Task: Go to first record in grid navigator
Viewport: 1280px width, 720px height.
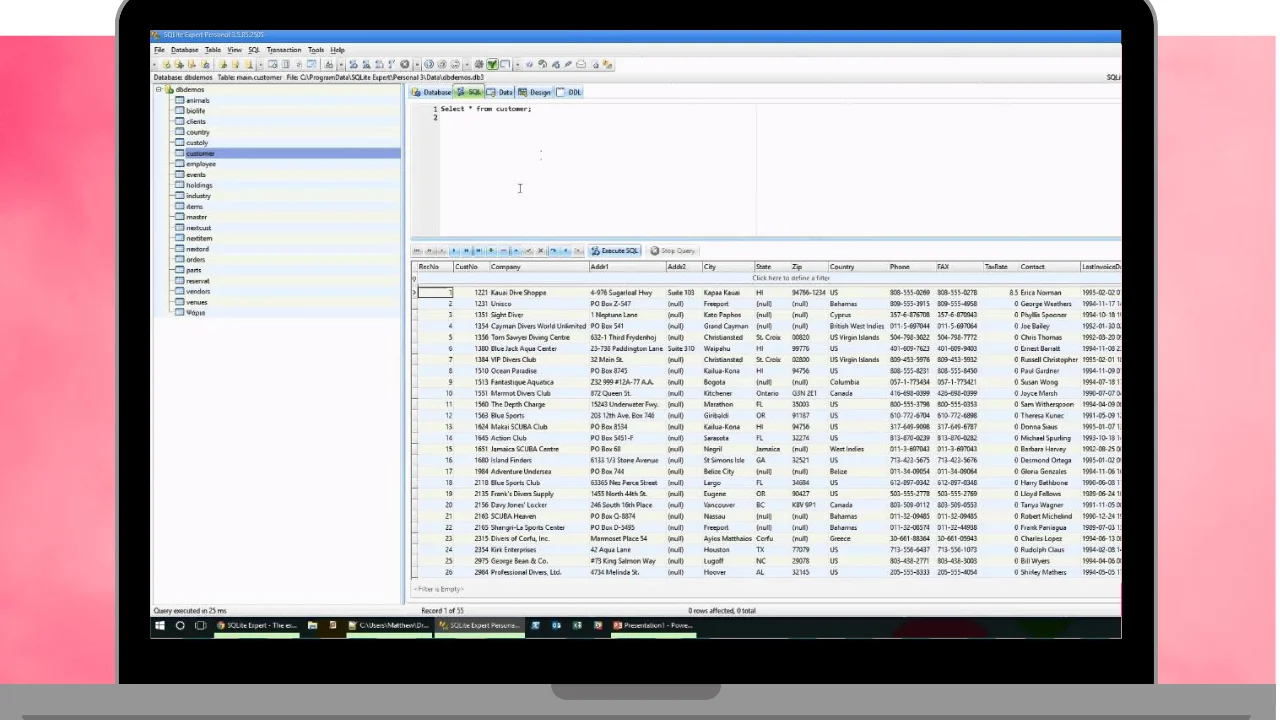Action: click(417, 251)
